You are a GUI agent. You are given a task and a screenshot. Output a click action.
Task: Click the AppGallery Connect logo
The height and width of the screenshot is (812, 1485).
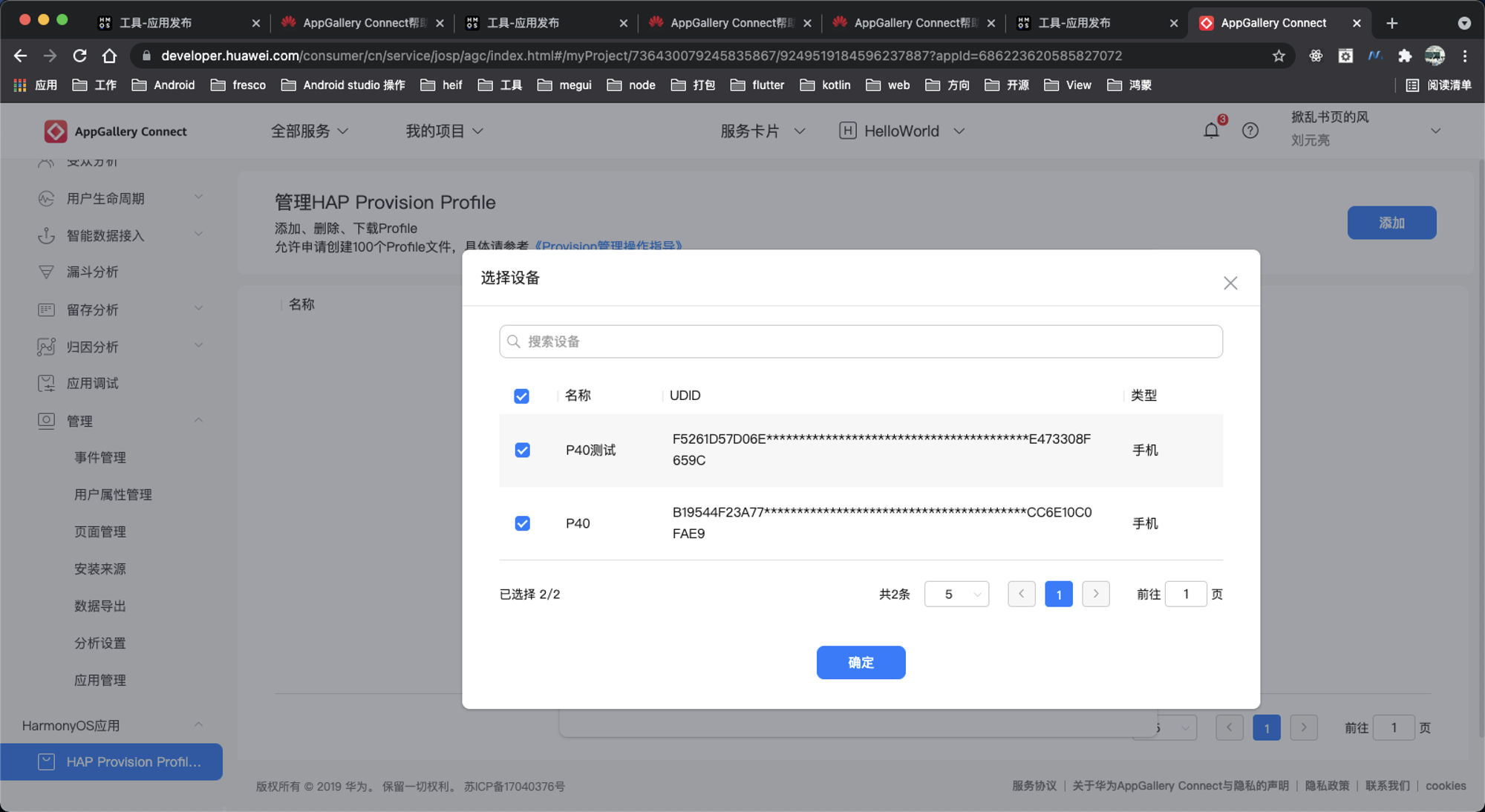point(115,131)
